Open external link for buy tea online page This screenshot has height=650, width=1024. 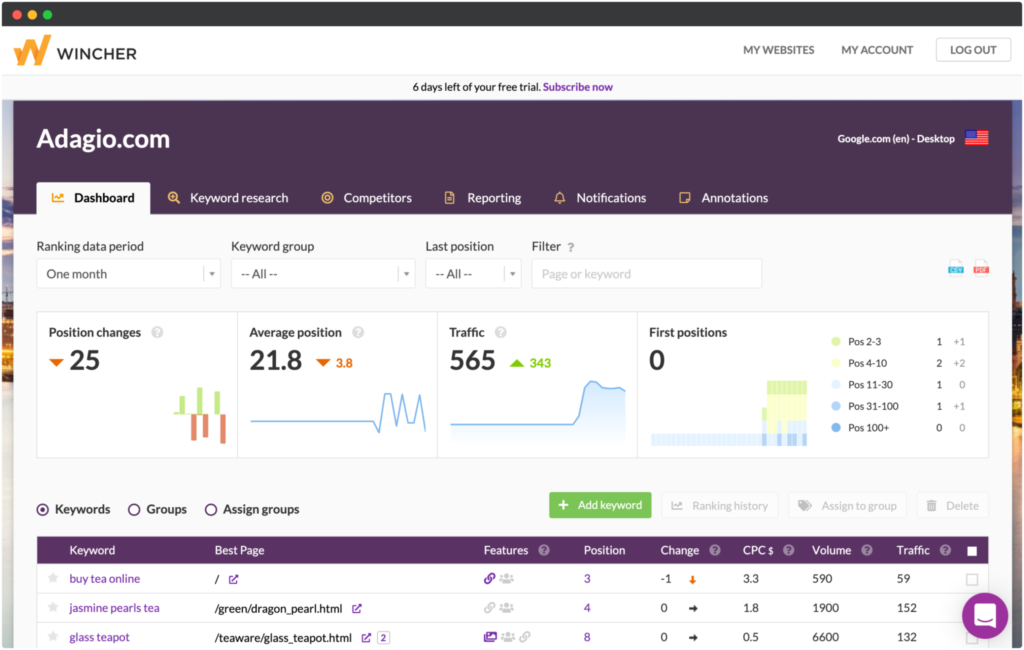[x=233, y=579]
